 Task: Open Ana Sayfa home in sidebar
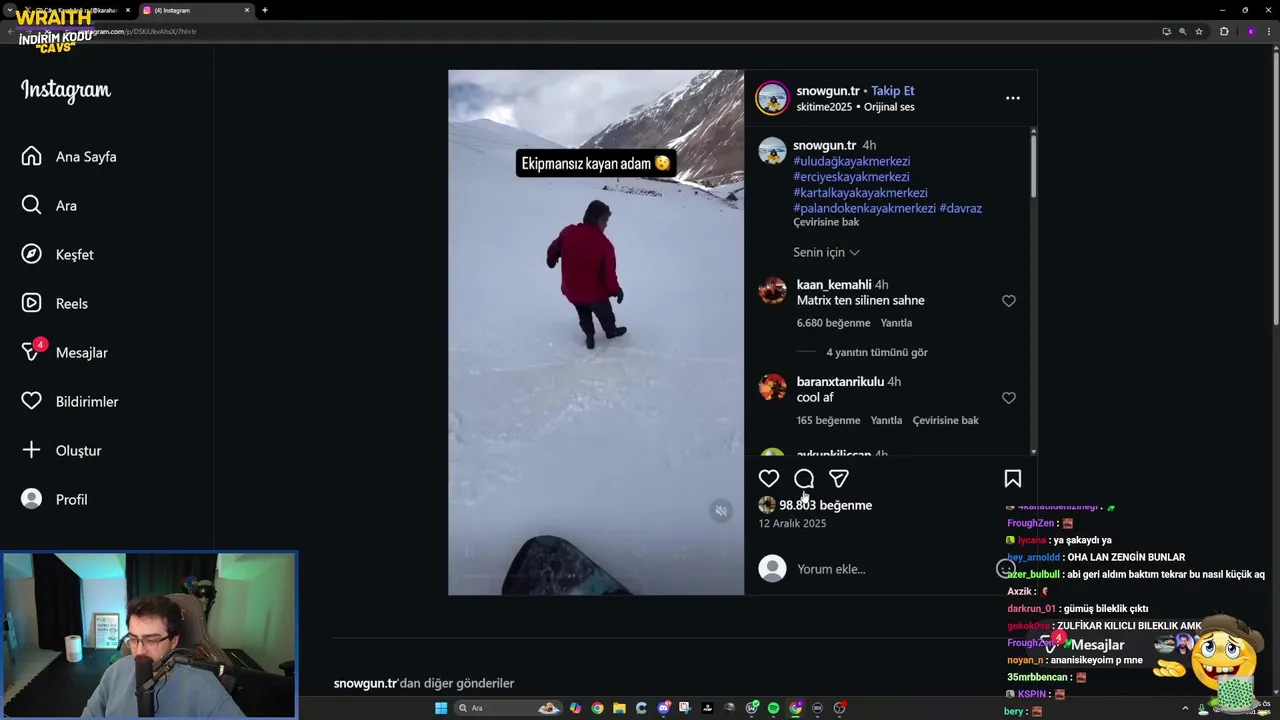pos(68,157)
